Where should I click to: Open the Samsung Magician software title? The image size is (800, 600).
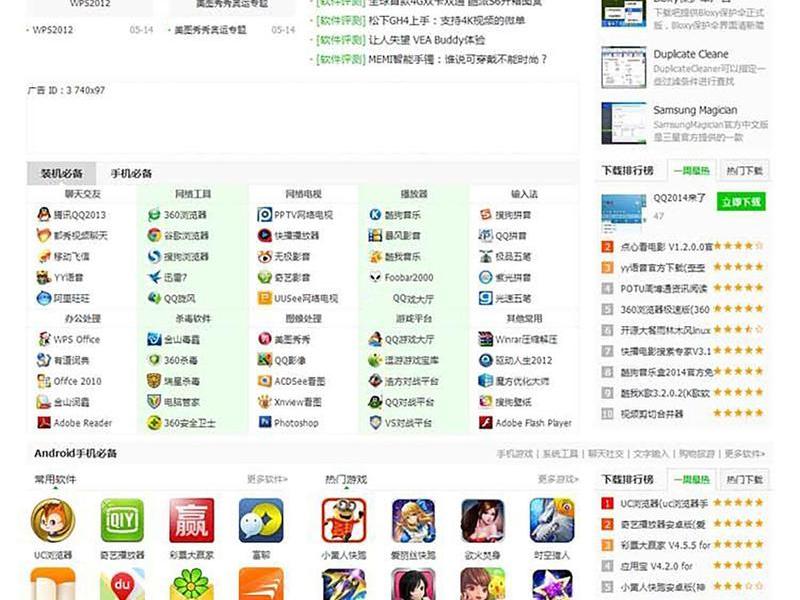pos(695,110)
